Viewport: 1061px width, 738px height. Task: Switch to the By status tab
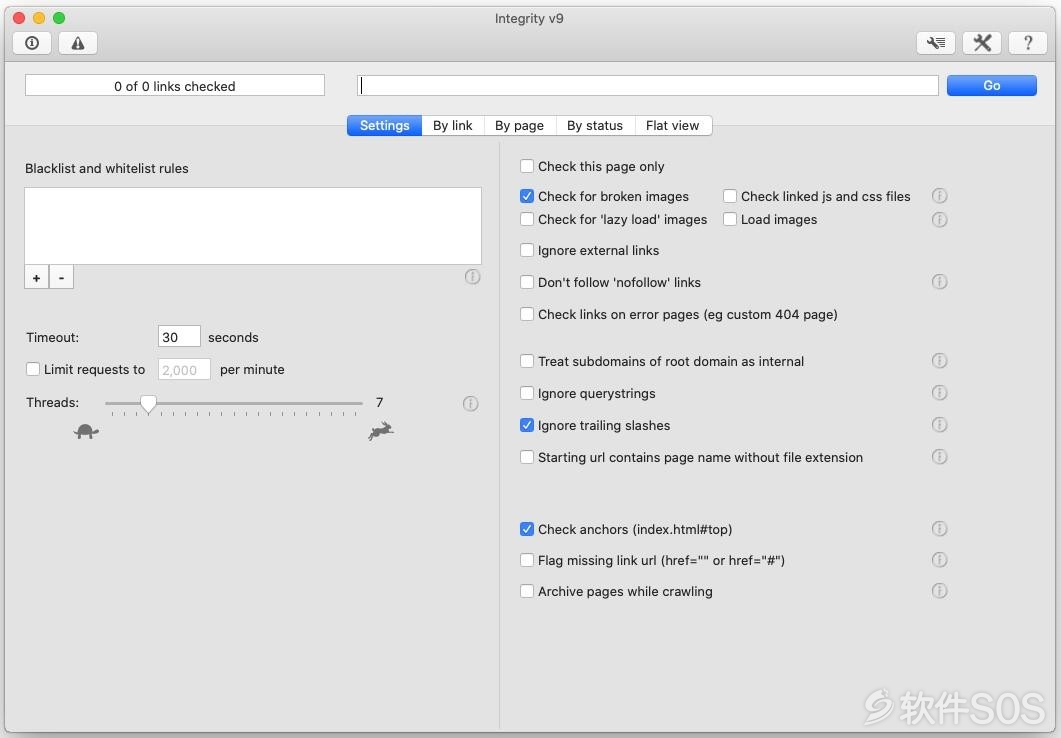point(595,125)
